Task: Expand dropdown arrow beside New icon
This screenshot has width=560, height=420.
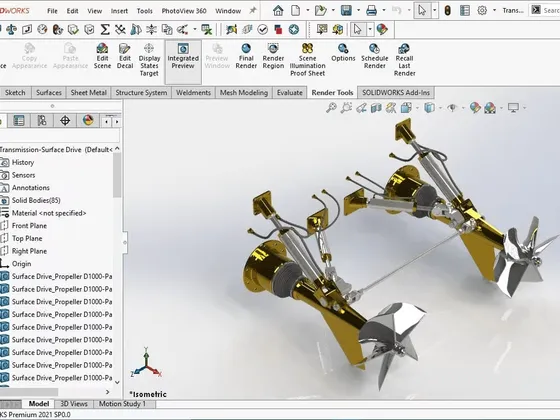Action: pyautogui.click(x=308, y=10)
